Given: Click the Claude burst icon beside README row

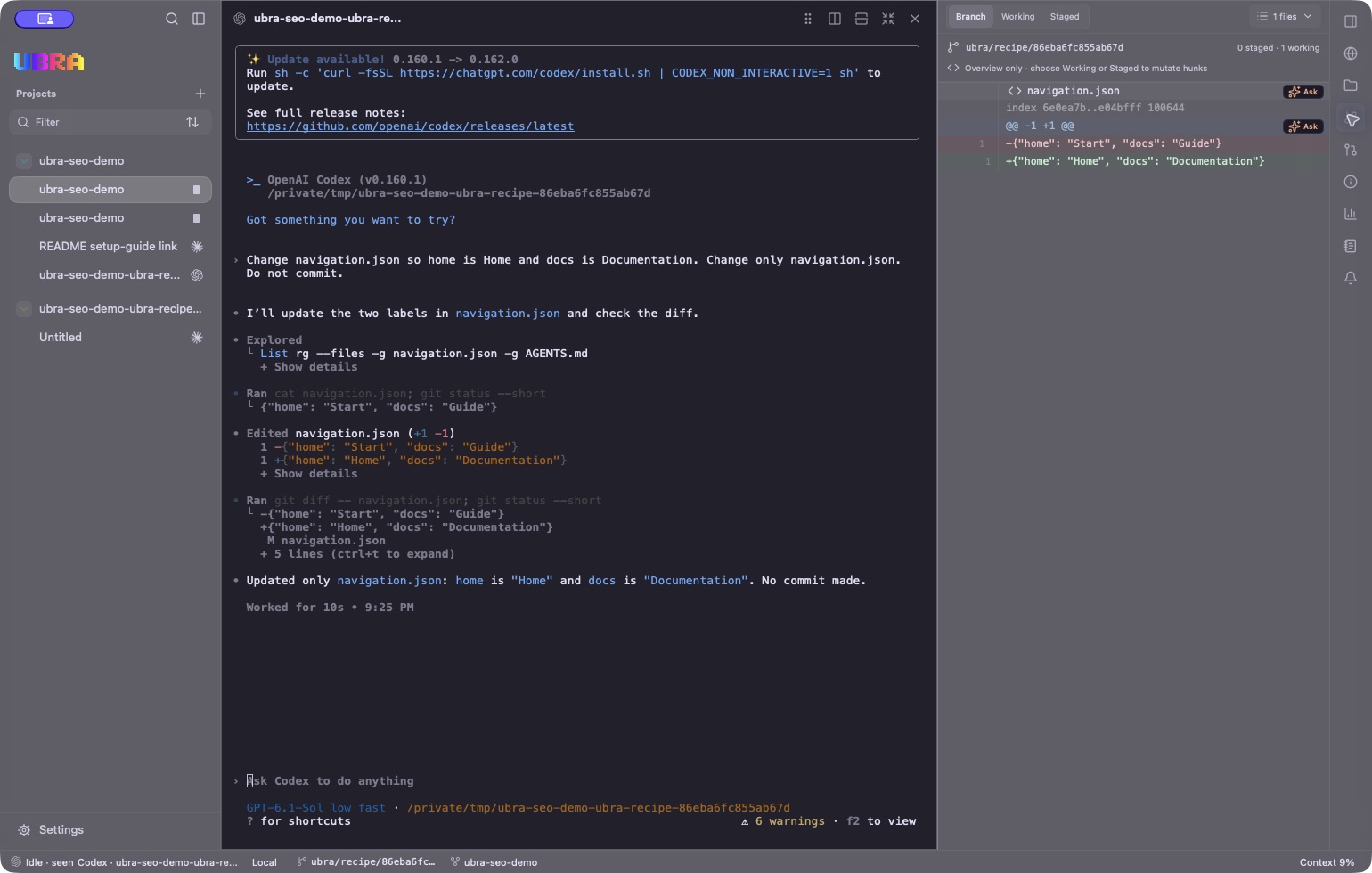Looking at the screenshot, I should pos(197,247).
